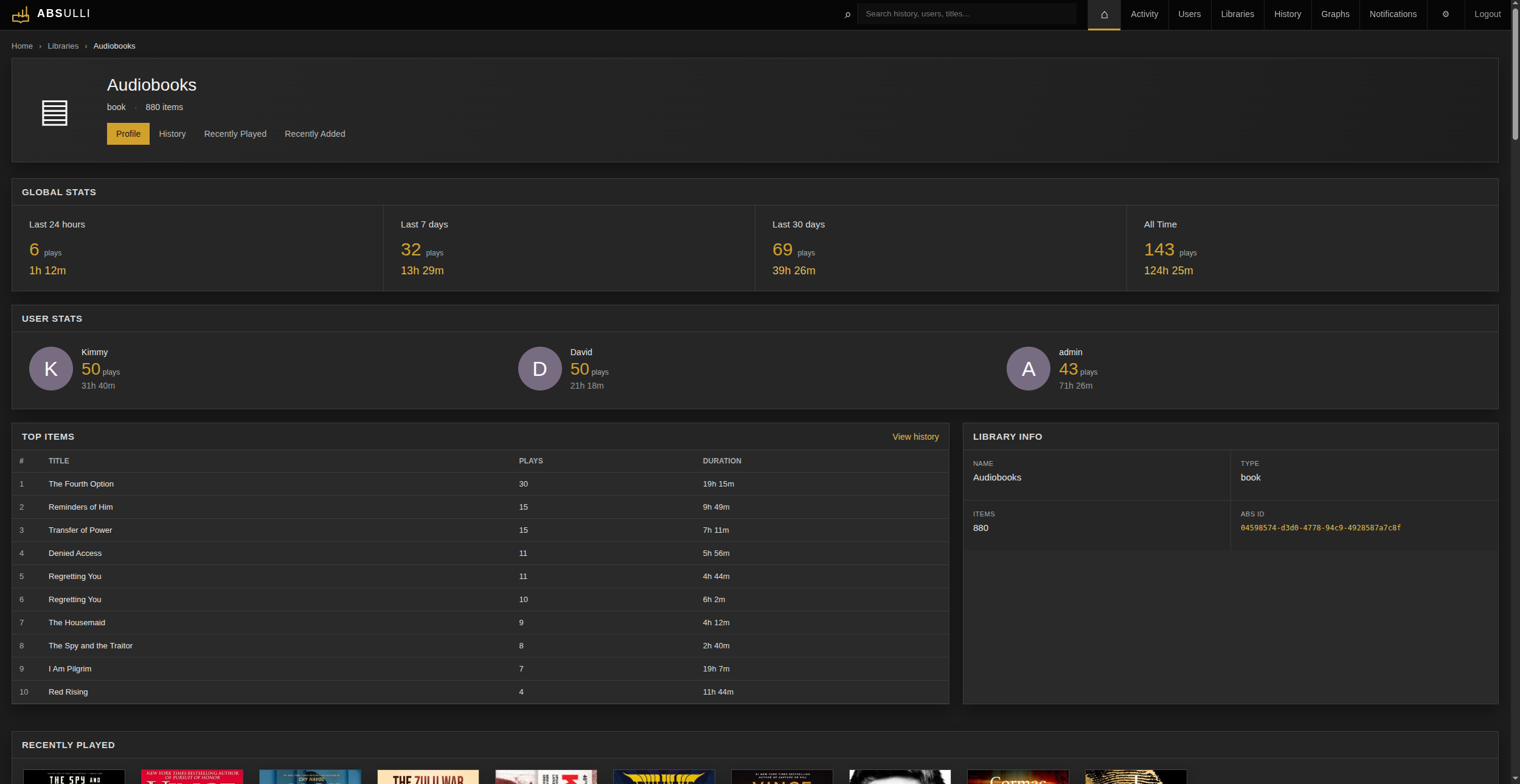Open Libraries in top navigation
The width and height of the screenshot is (1520, 784).
coord(1237,15)
